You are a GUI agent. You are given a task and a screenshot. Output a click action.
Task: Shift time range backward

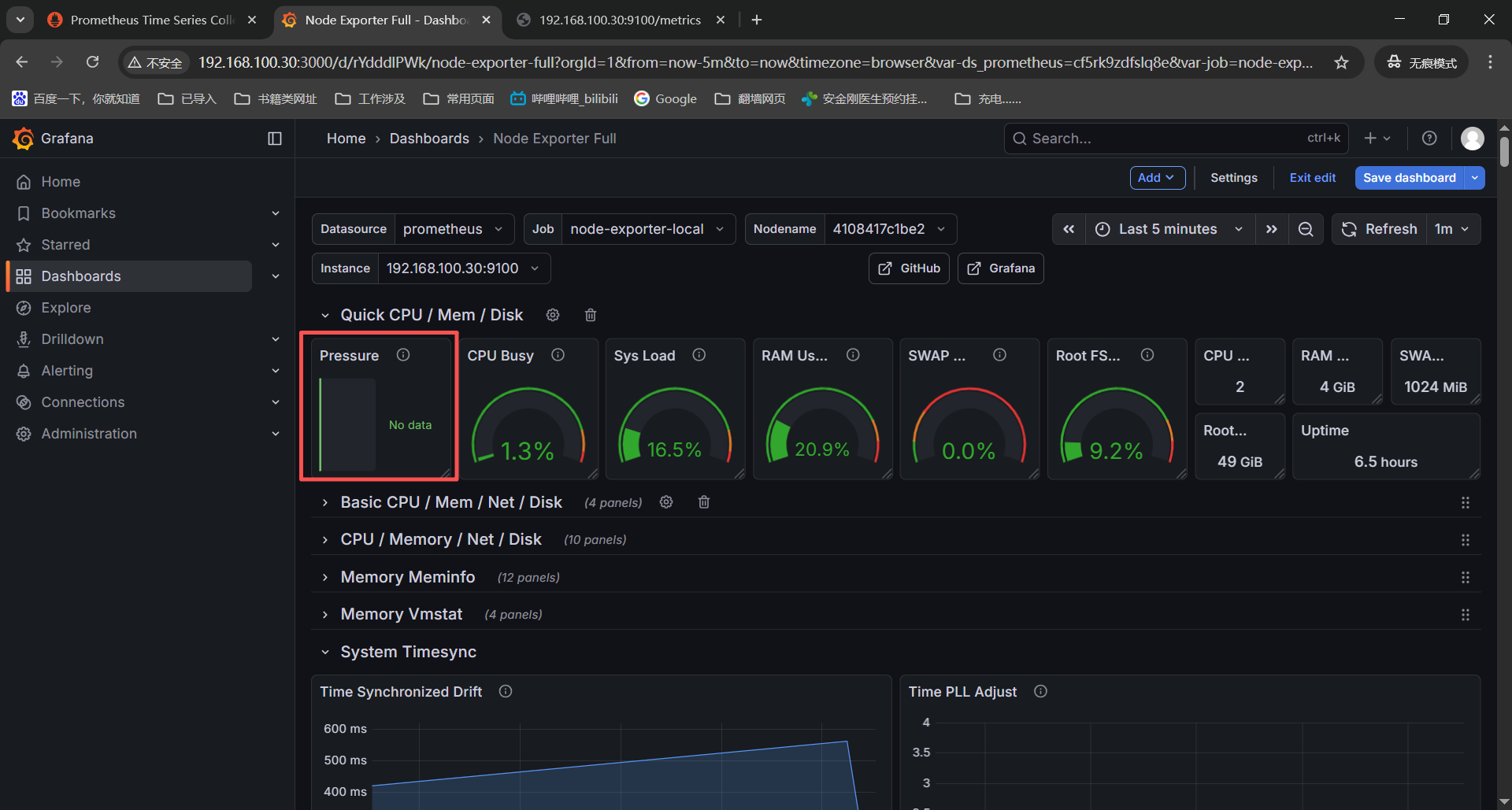tap(1069, 229)
